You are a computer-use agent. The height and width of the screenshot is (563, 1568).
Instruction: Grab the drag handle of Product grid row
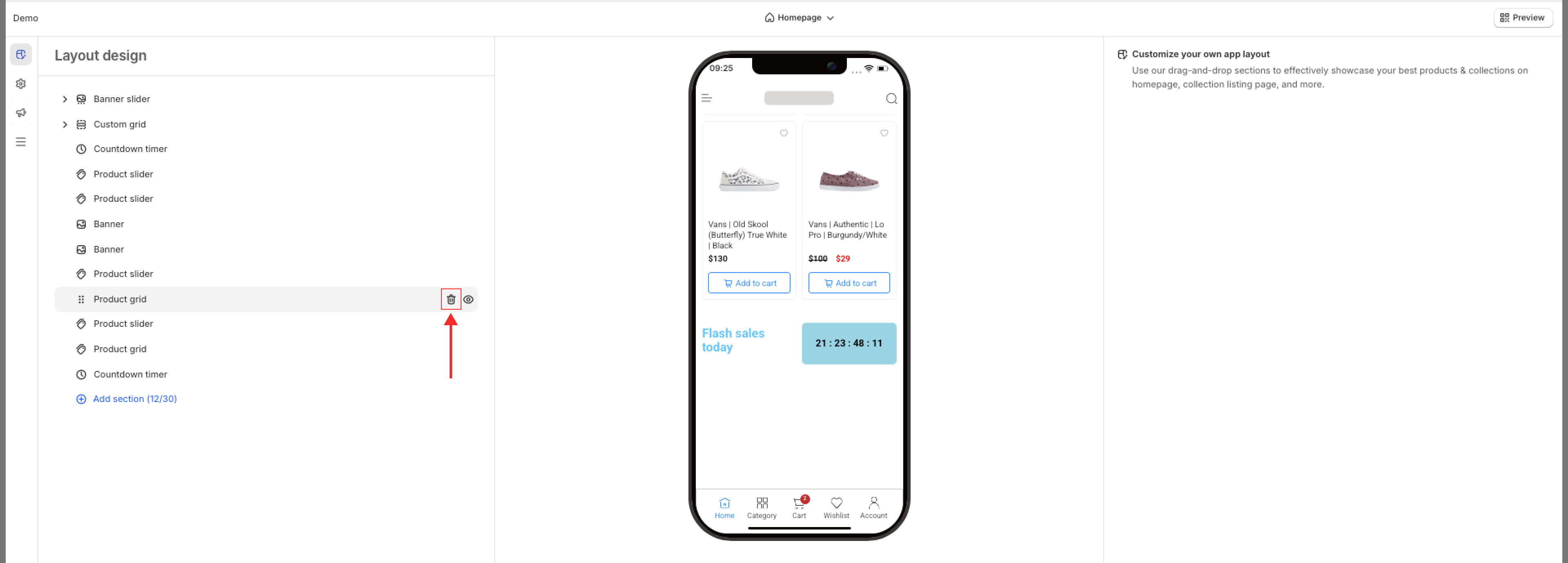point(81,299)
